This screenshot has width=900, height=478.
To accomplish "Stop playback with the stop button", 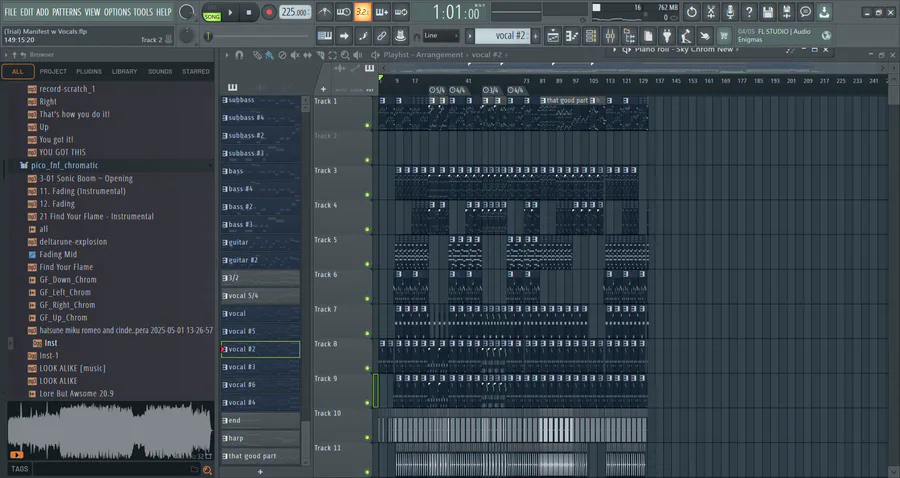I will click(x=249, y=12).
